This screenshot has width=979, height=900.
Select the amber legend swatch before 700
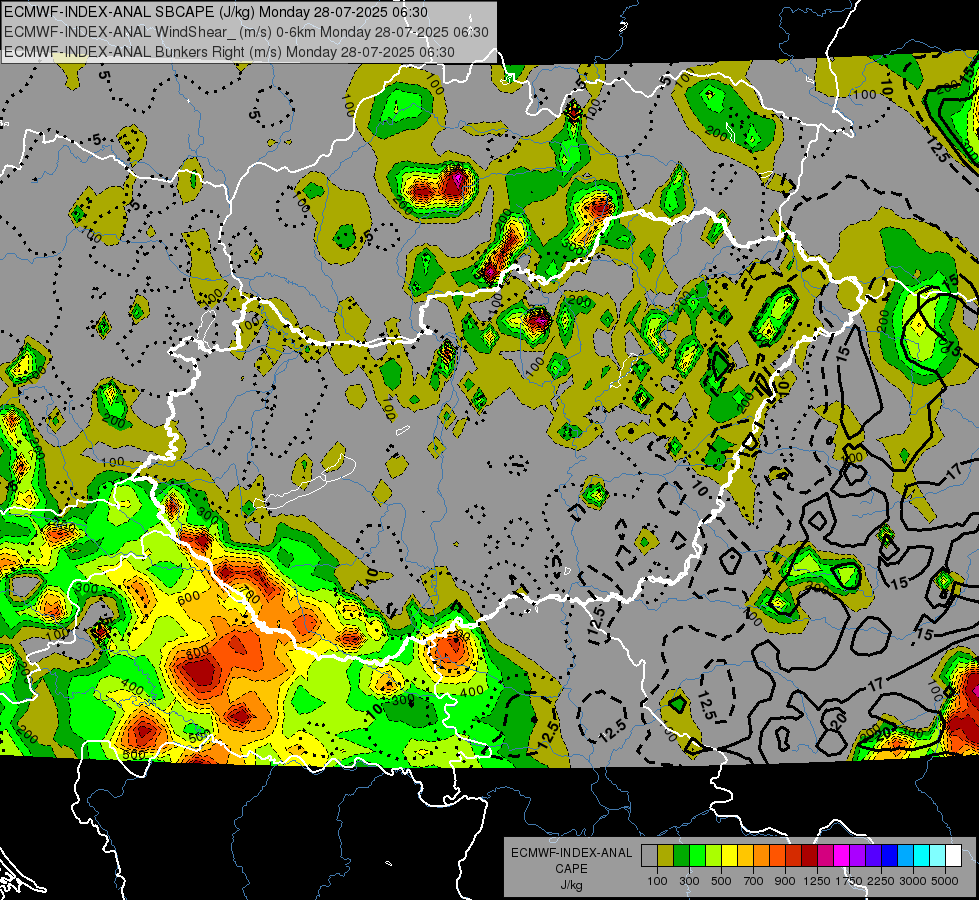[x=745, y=856]
